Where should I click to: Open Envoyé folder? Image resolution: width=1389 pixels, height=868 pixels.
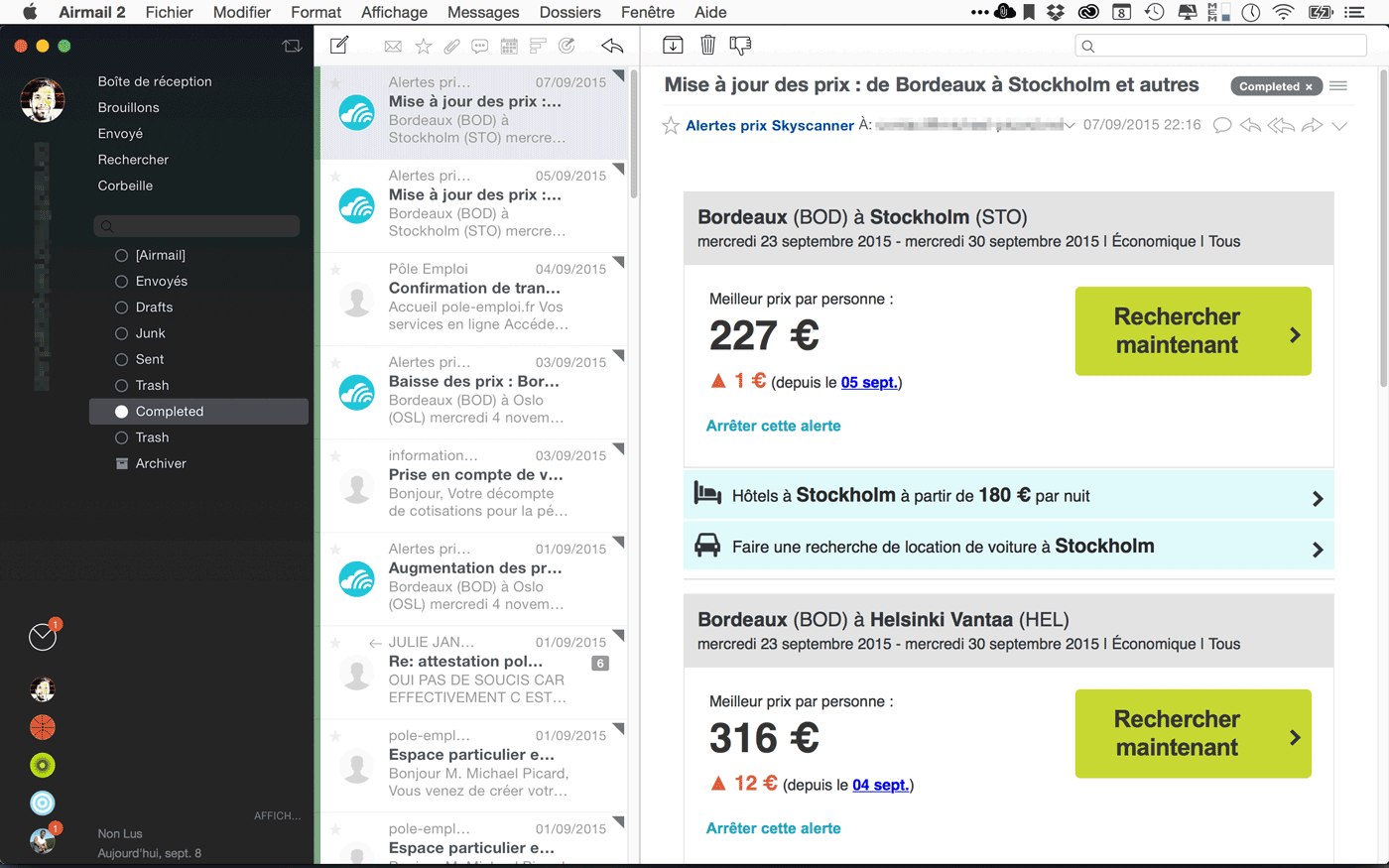click(120, 133)
